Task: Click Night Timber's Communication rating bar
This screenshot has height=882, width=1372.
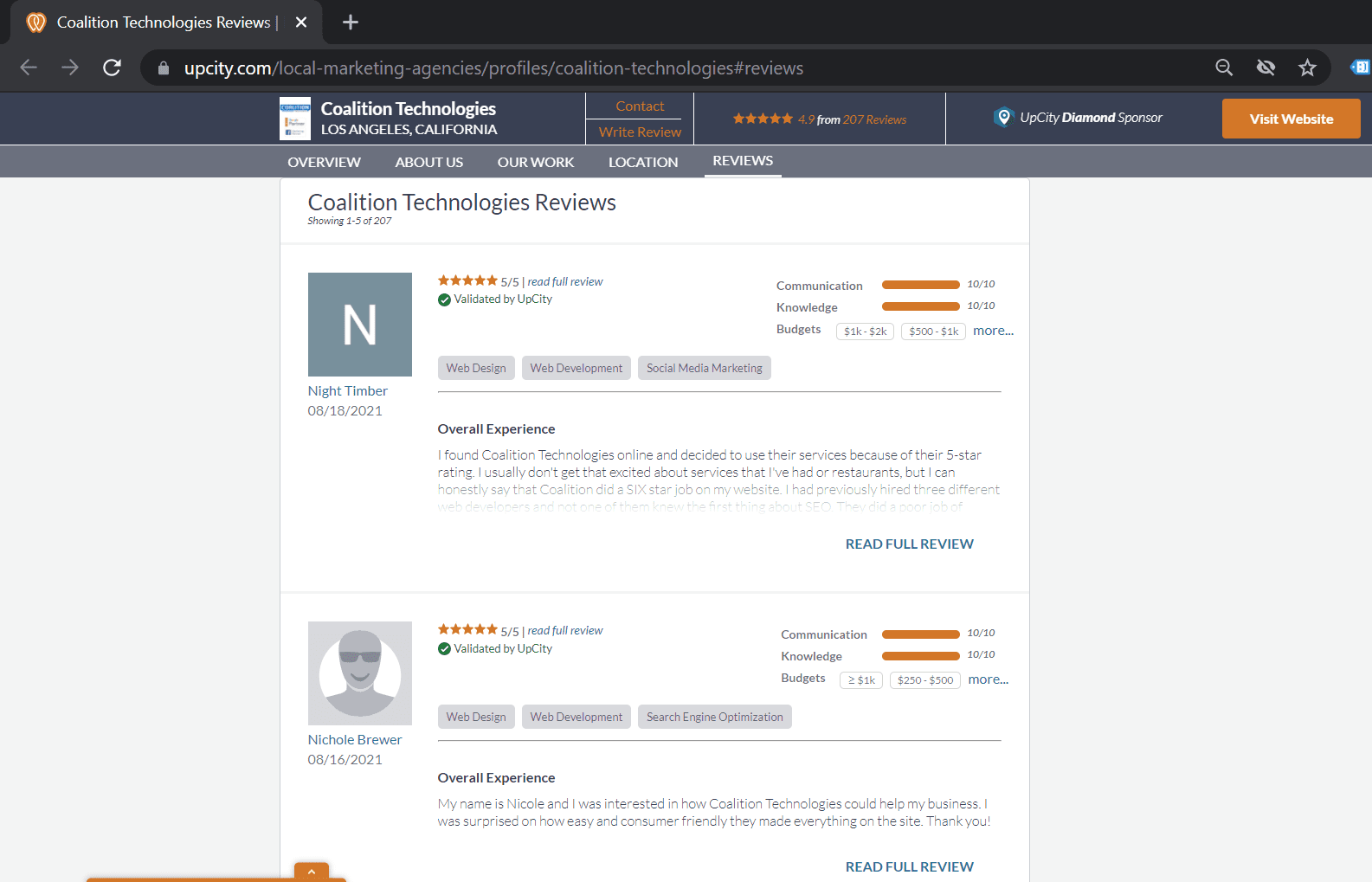Action: [x=920, y=285]
